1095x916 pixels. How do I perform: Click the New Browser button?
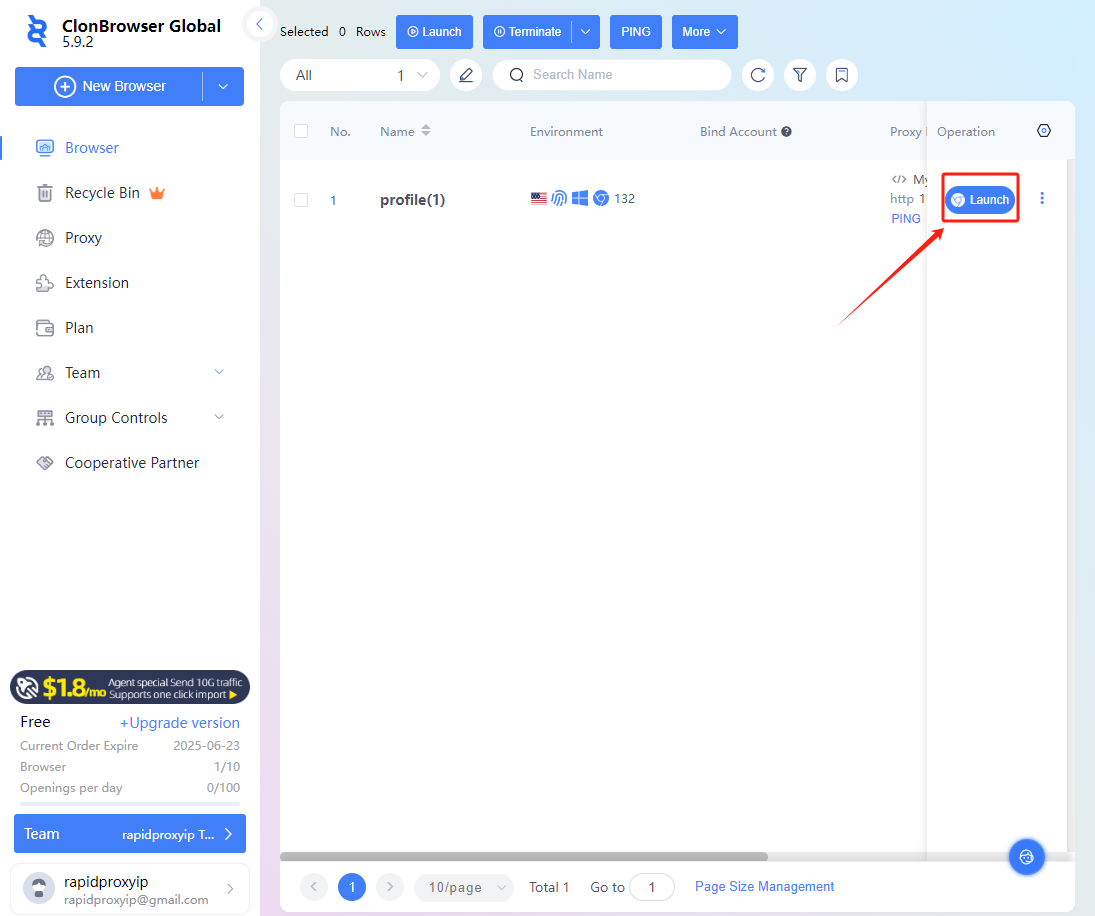tap(109, 87)
